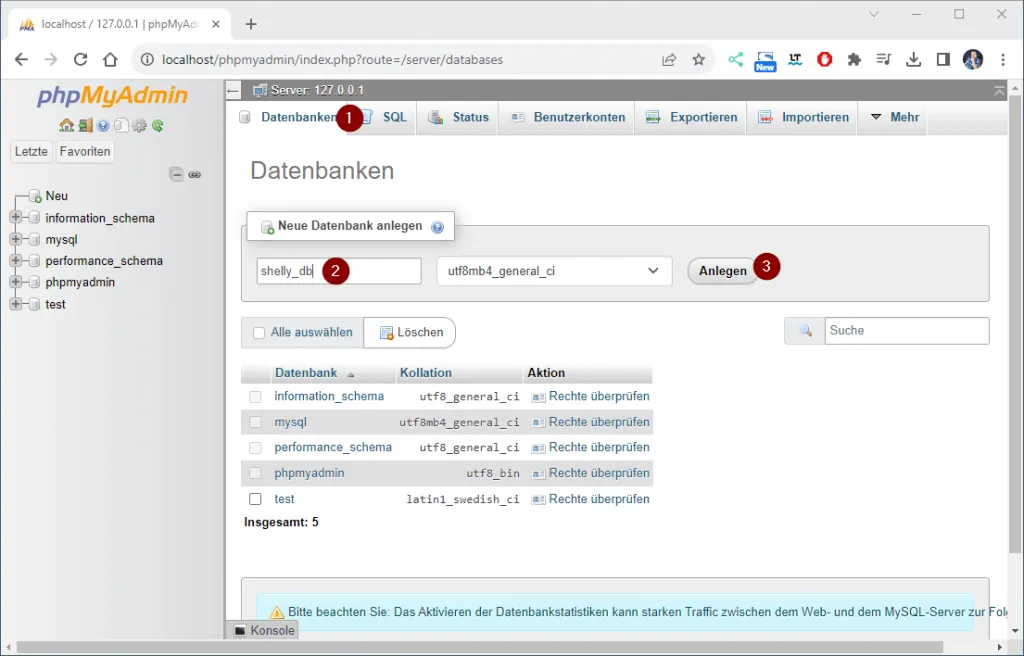
Task: Open the phpMyAdmin documentation help icon
Action: pos(103,126)
